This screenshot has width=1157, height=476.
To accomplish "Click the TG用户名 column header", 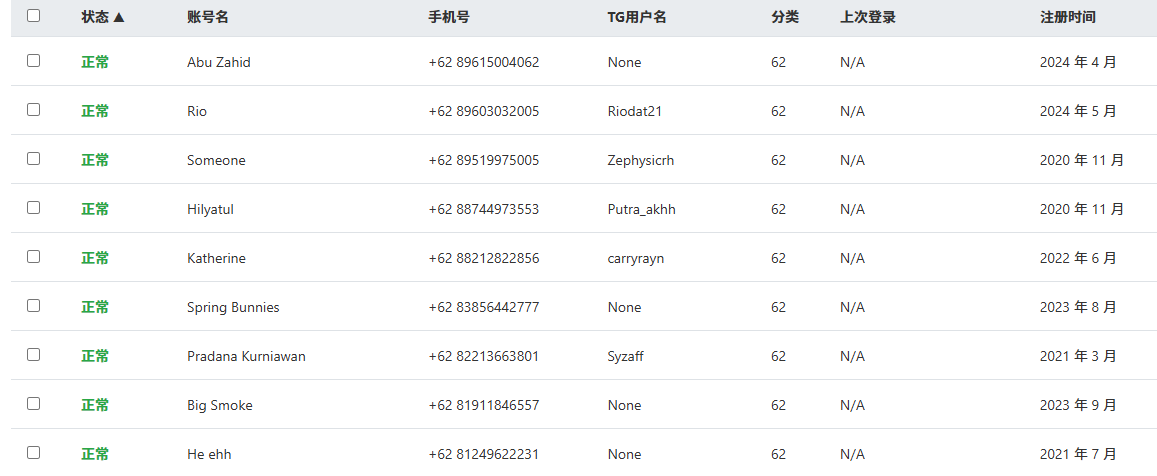I will [637, 17].
